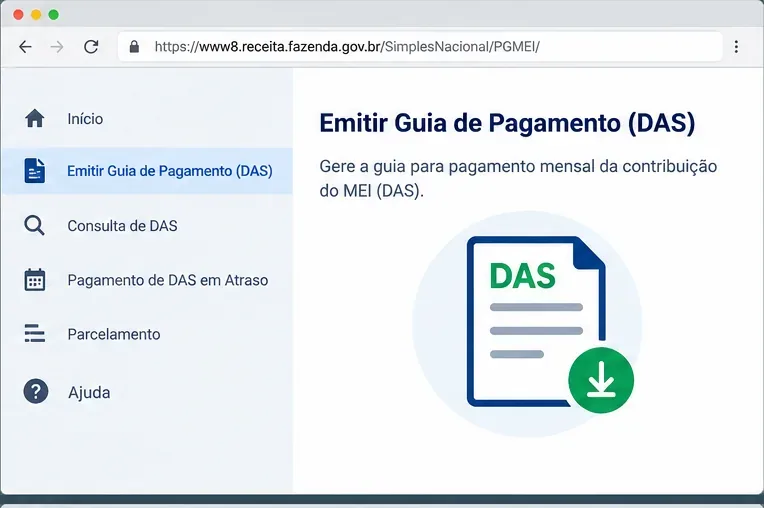Click the question mark Ajuda icon
Image resolution: width=764 pixels, height=508 pixels.
tap(36, 392)
